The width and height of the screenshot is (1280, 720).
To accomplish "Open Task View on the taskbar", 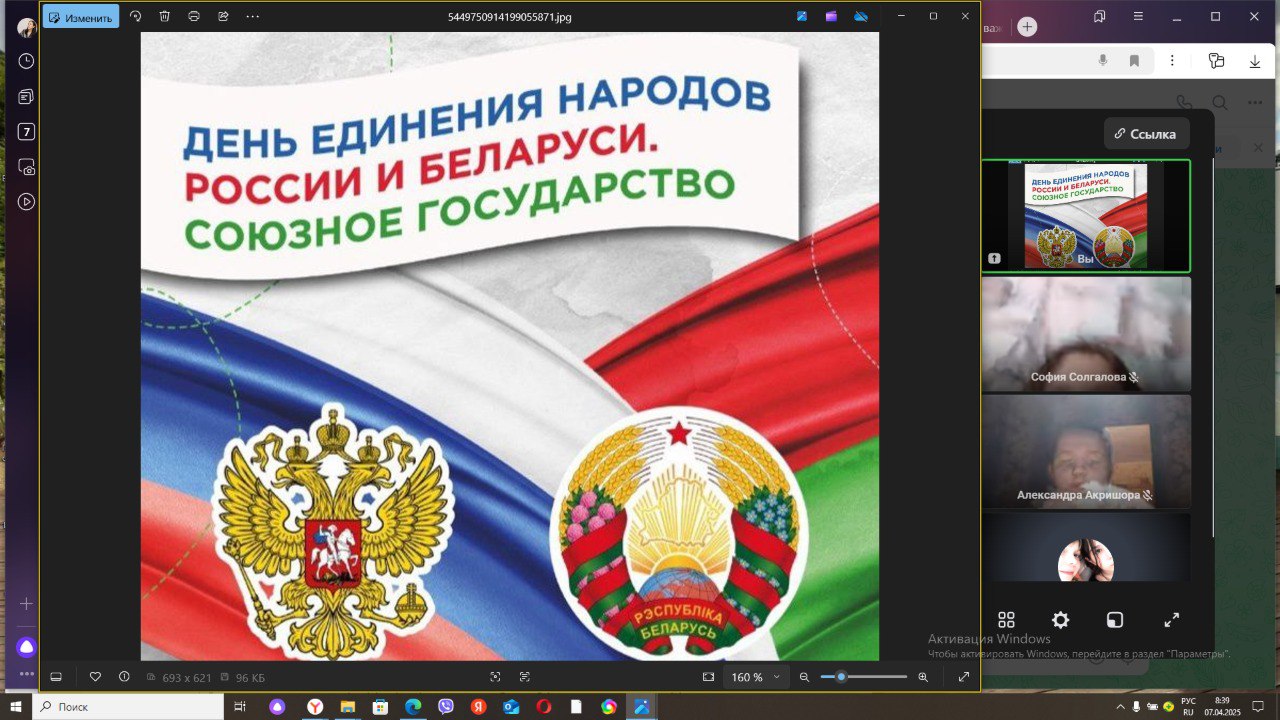I will pyautogui.click(x=240, y=707).
